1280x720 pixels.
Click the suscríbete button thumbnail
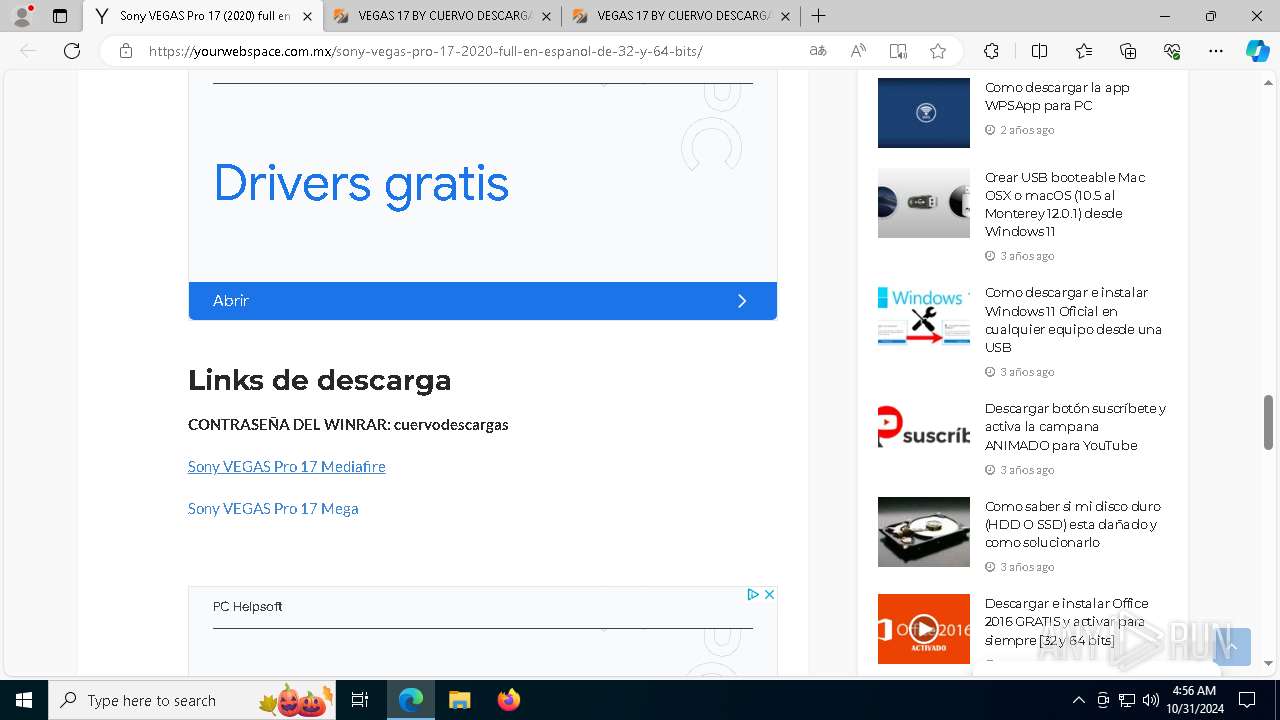pos(924,434)
